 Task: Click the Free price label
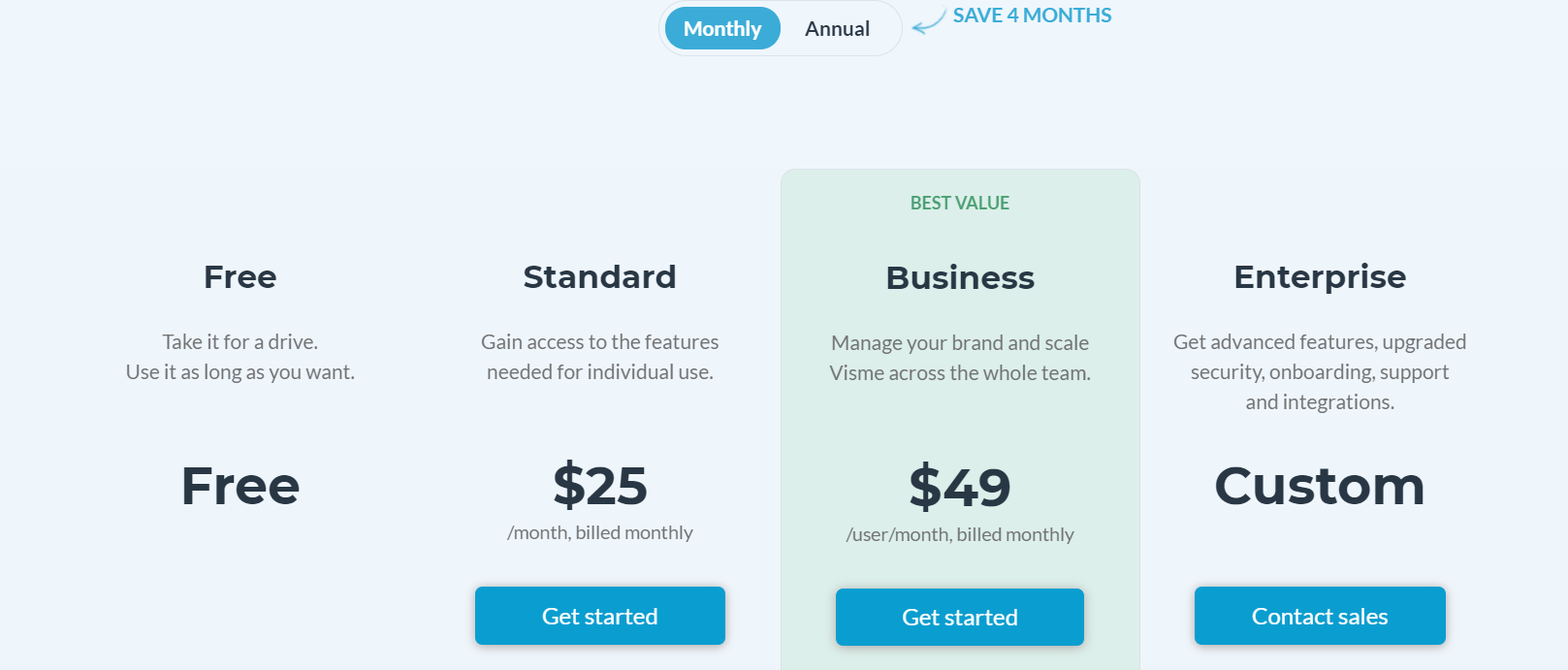pyautogui.click(x=240, y=488)
